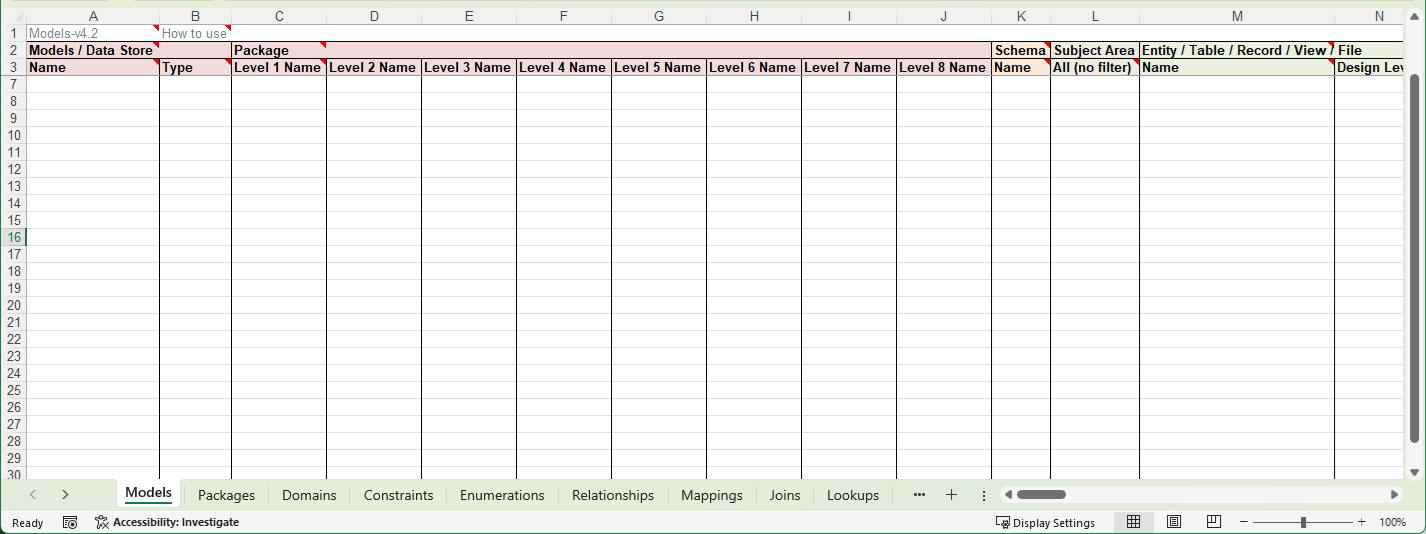Image resolution: width=1426 pixels, height=534 pixels.
Task: Click the zoom in plus icon
Action: pyautogui.click(x=1361, y=522)
